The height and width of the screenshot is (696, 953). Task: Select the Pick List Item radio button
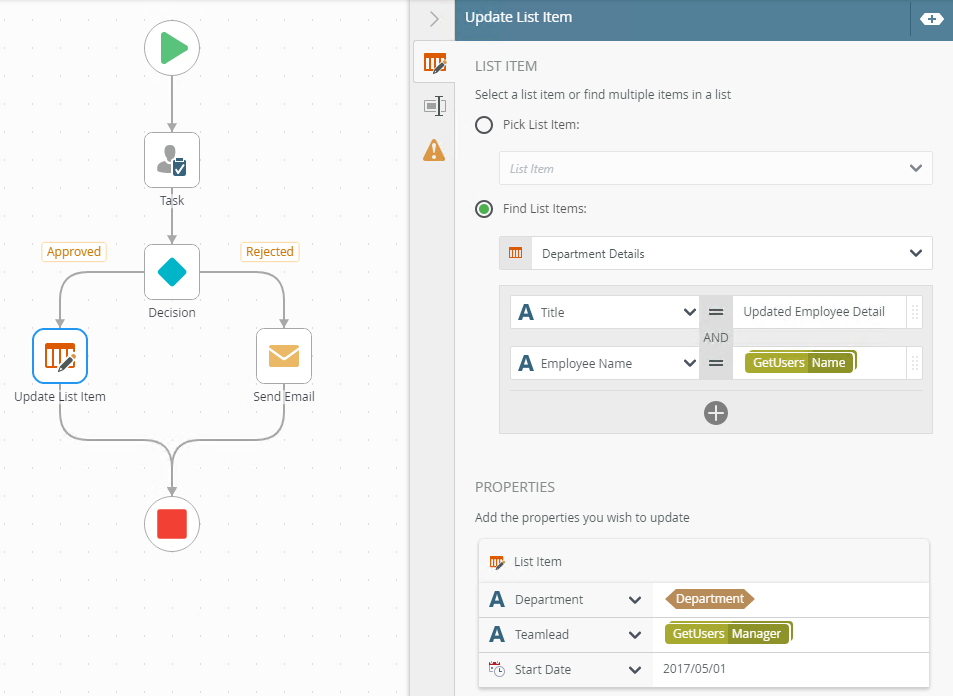coord(484,125)
